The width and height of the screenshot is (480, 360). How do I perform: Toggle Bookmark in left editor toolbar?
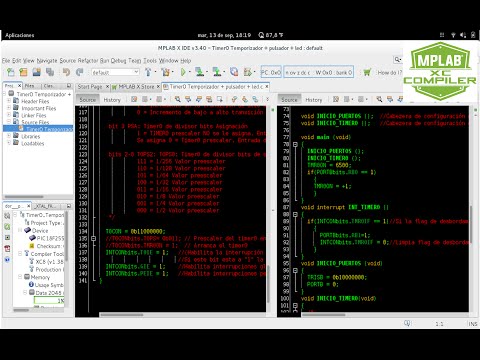point(255,99)
